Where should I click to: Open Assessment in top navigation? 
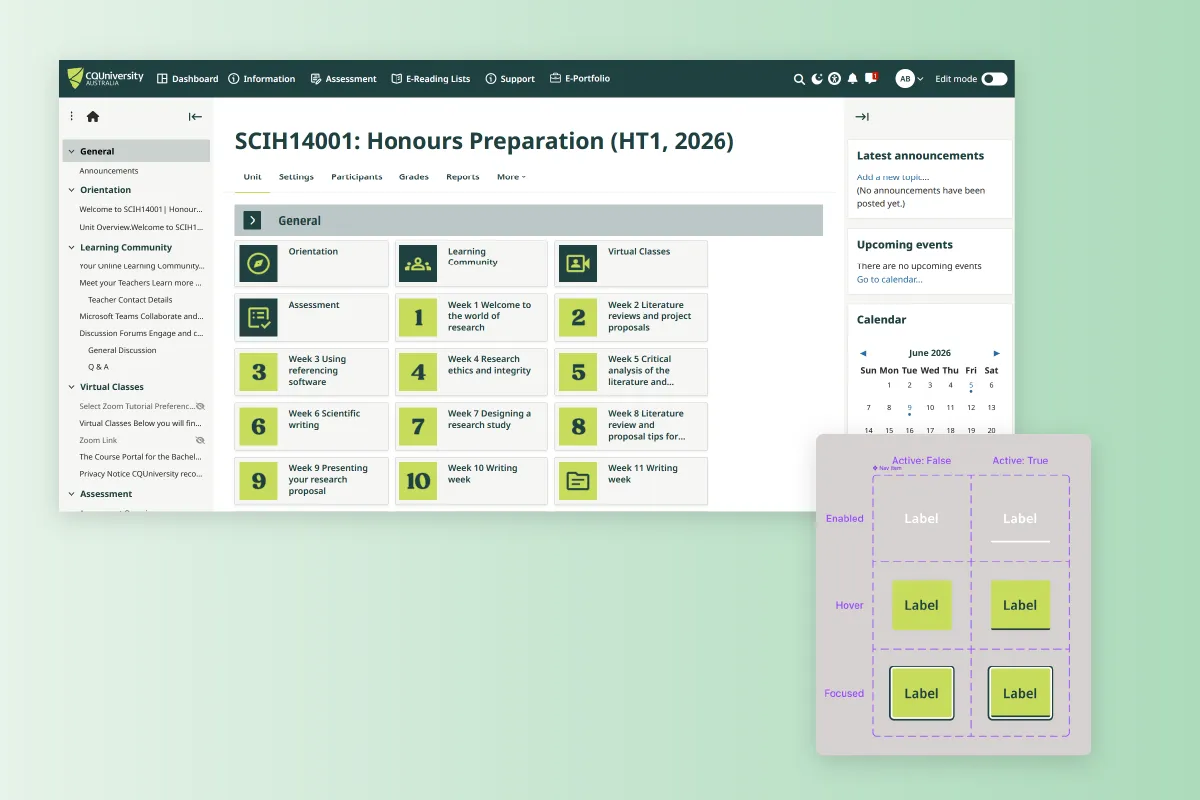(x=343, y=79)
